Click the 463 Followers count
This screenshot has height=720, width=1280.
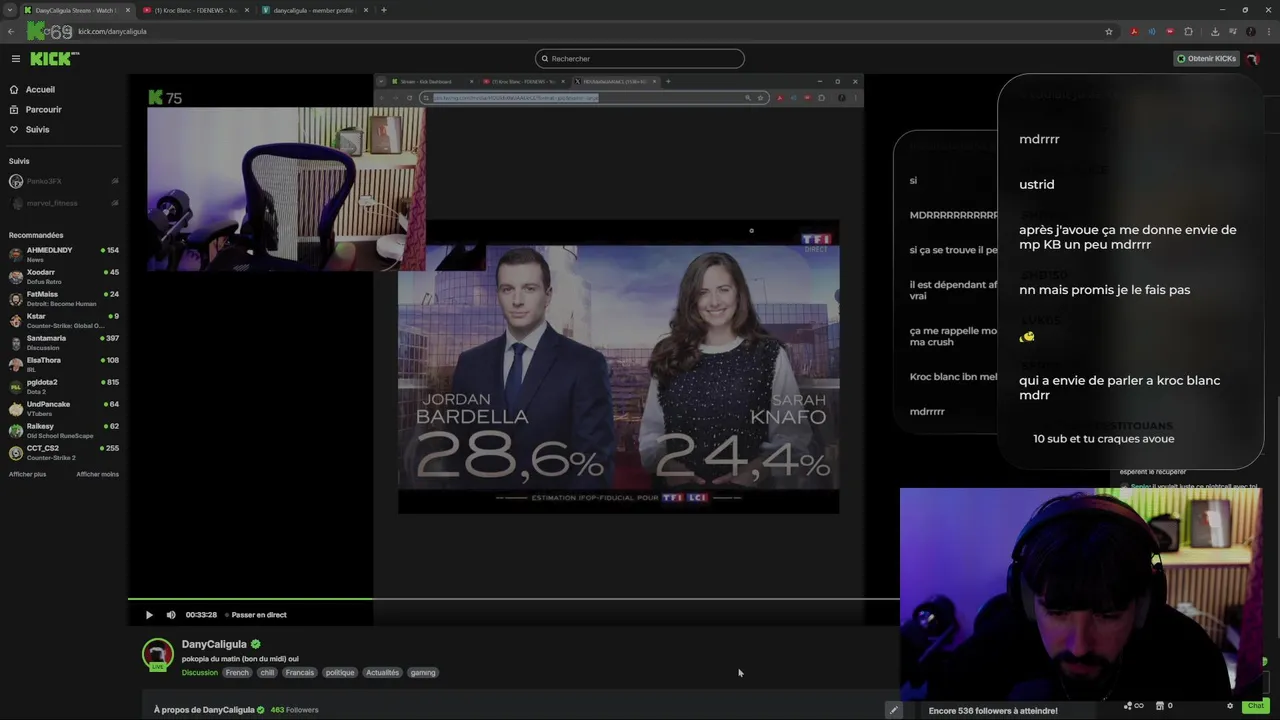click(294, 710)
